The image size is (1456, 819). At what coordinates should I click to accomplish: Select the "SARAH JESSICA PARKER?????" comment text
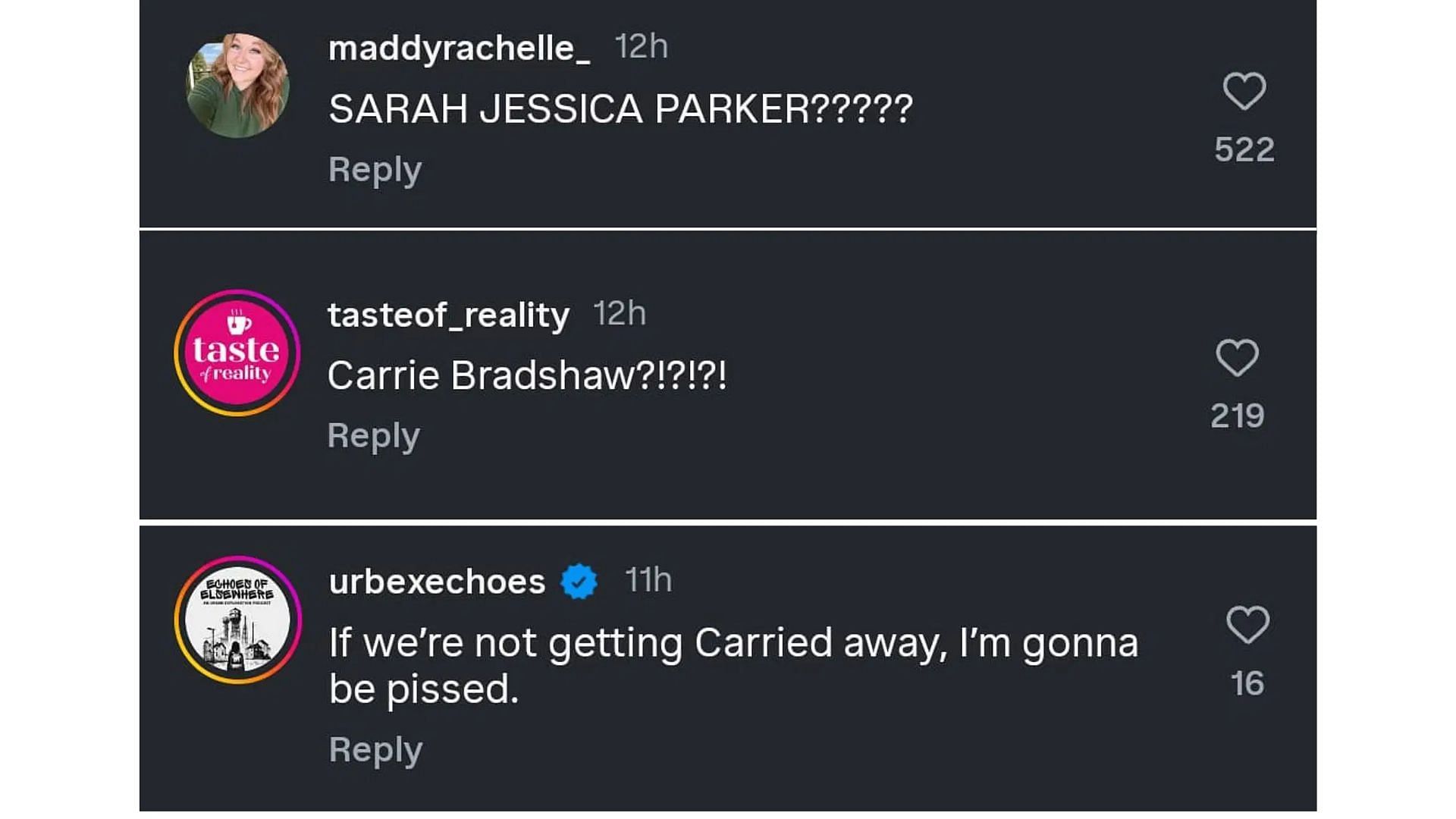(621, 109)
